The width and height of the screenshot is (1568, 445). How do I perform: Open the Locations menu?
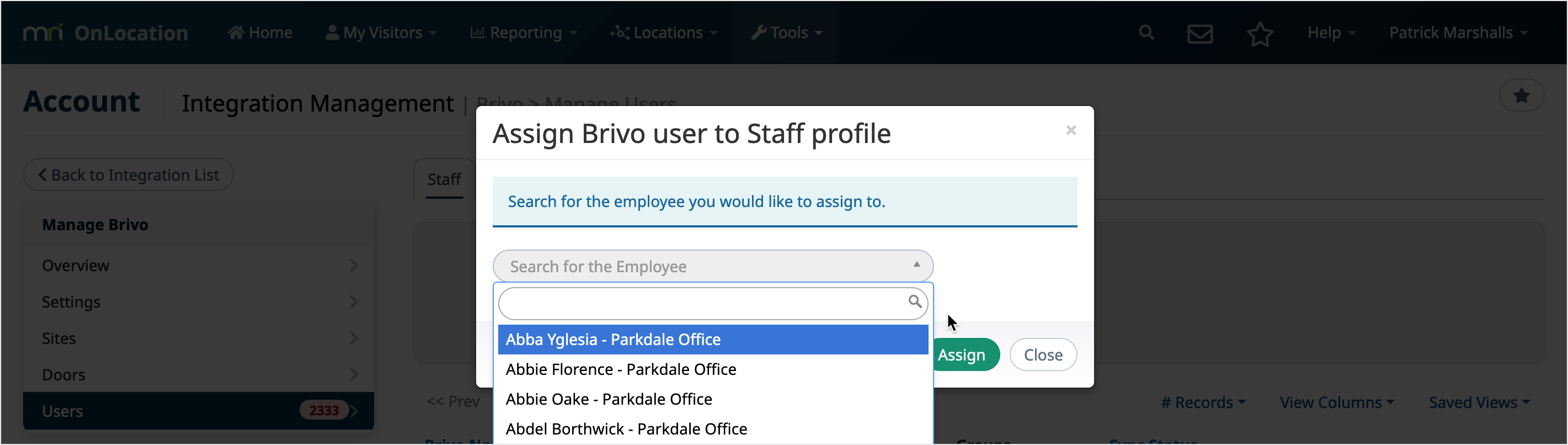pyautogui.click(x=664, y=33)
